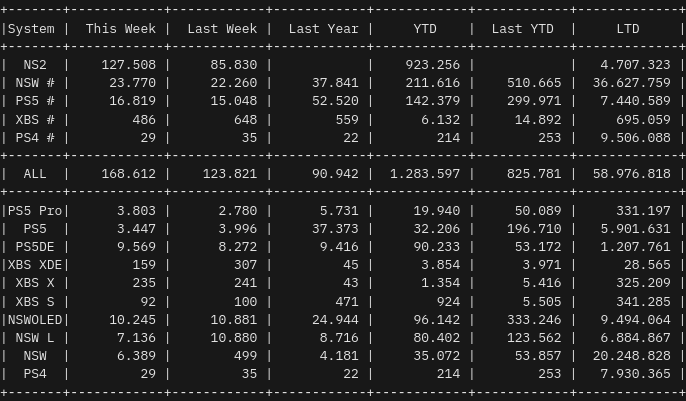Image resolution: width=686 pixels, height=401 pixels.
Task: Select the XBS XDE row label
Action: [35, 265]
